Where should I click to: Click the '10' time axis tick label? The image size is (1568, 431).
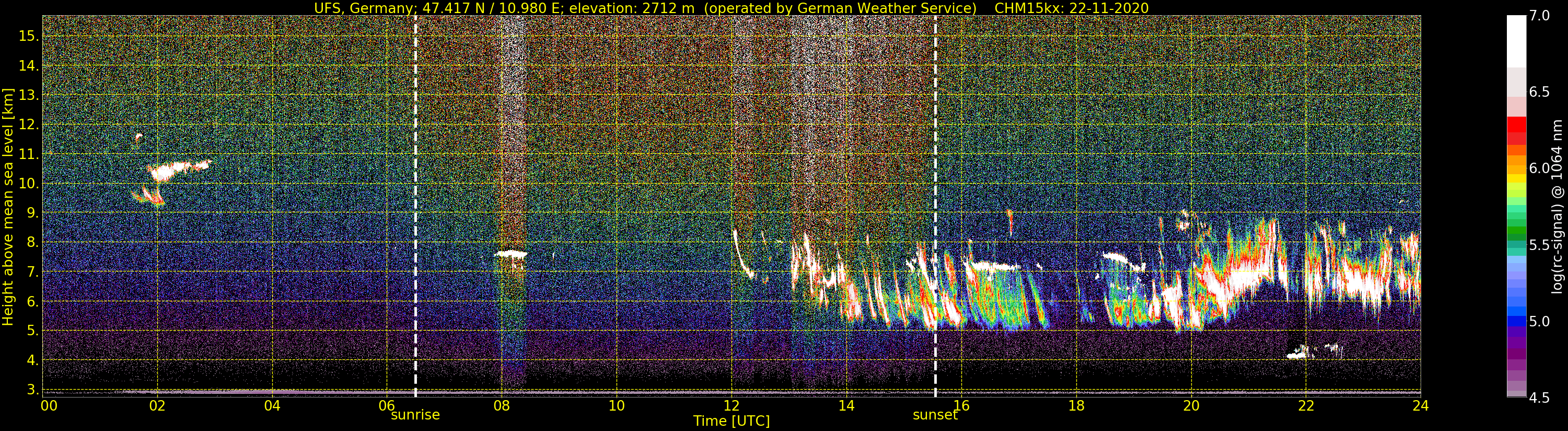617,405
